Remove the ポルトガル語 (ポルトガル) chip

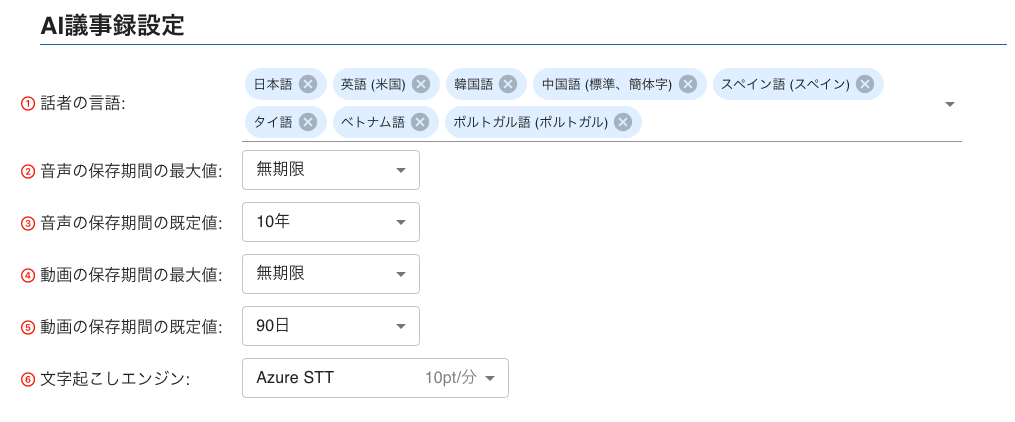click(x=623, y=122)
